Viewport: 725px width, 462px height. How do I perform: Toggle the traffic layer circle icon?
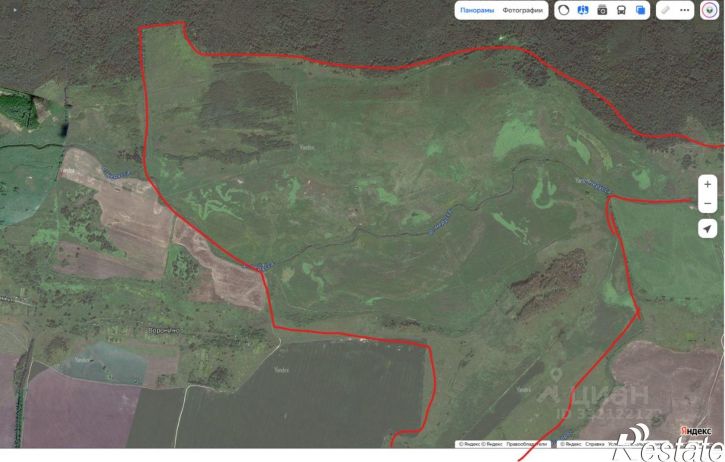coord(564,10)
